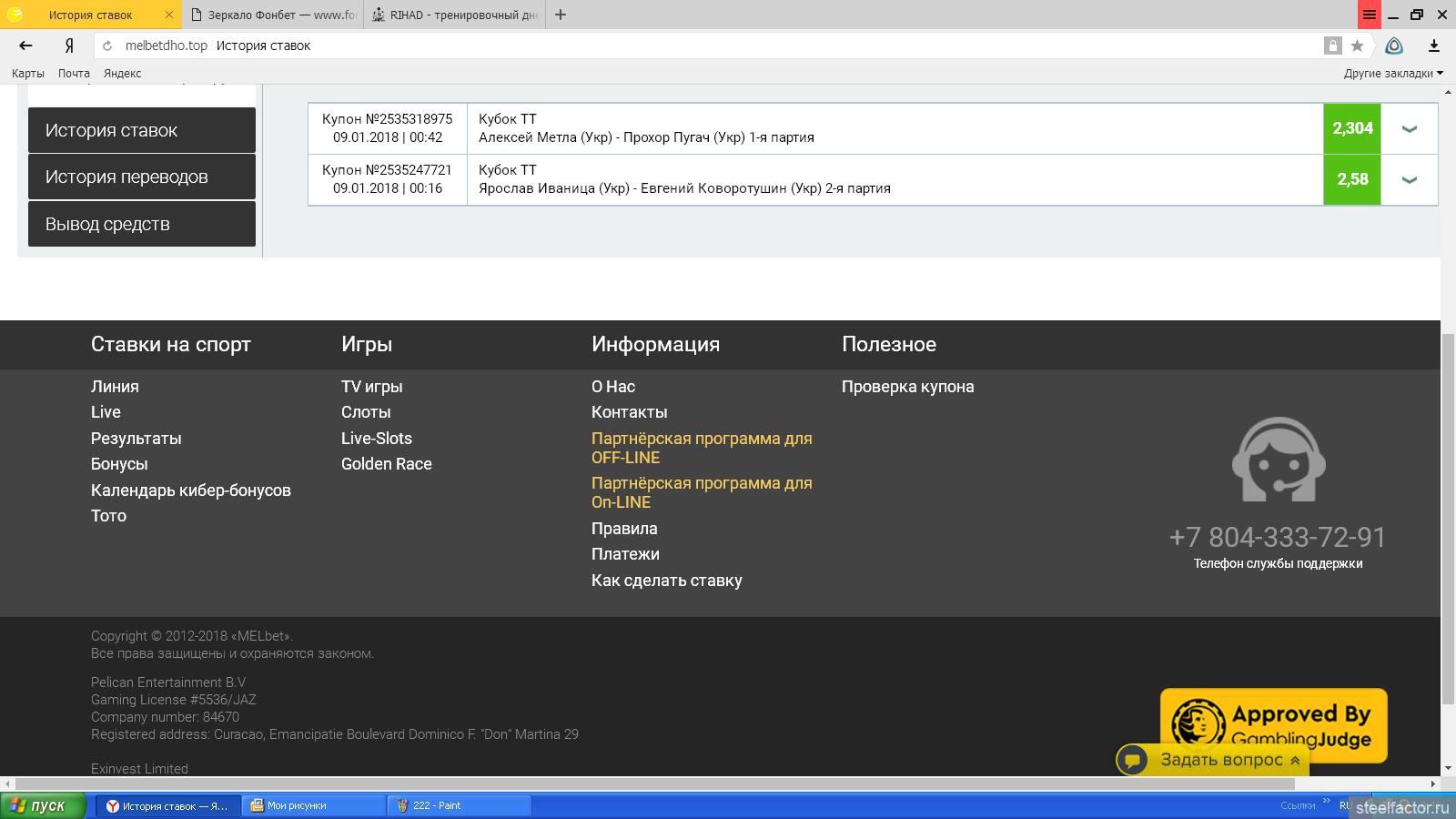
Task: Open Тото footer link
Action: point(108,515)
